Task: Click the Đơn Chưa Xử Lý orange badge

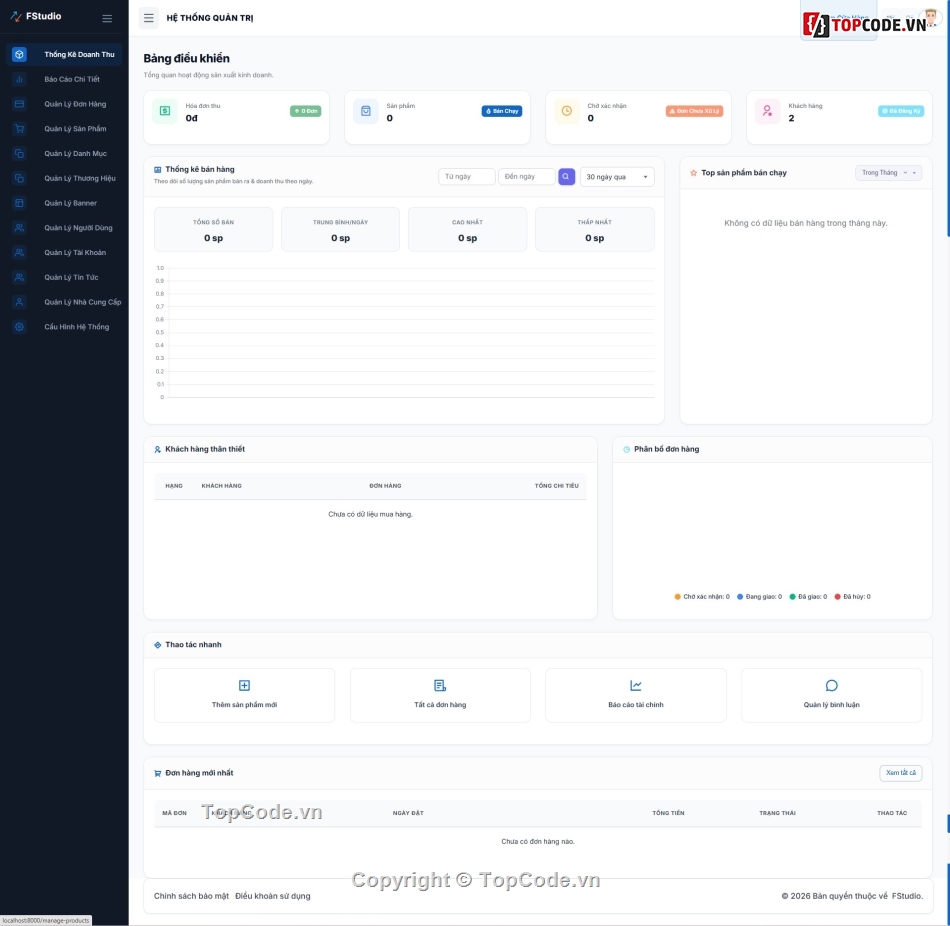Action: [x=694, y=112]
